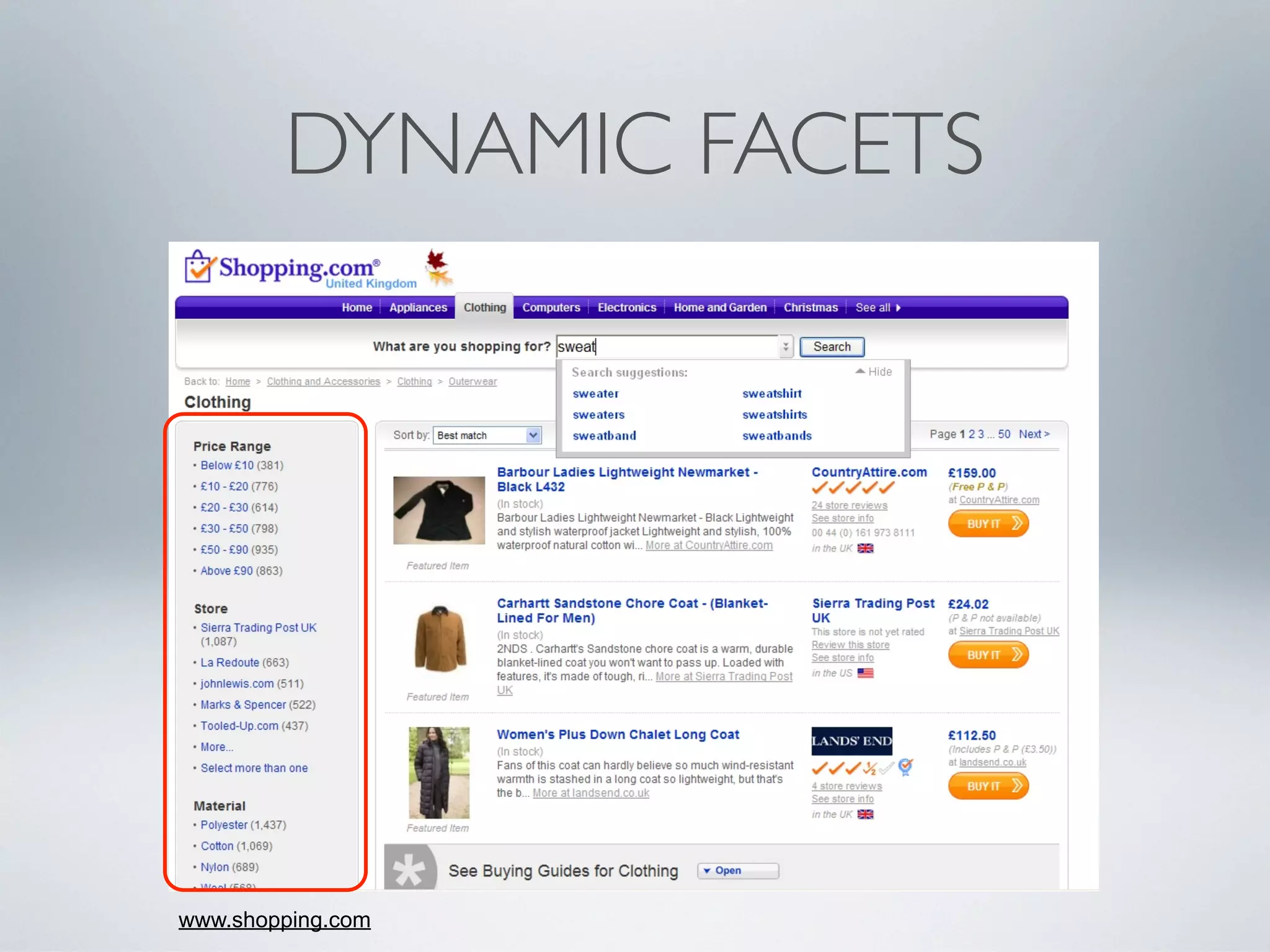Viewport: 1270px width, 952px height.
Task: Open the Computers navigation tab
Action: (x=551, y=307)
